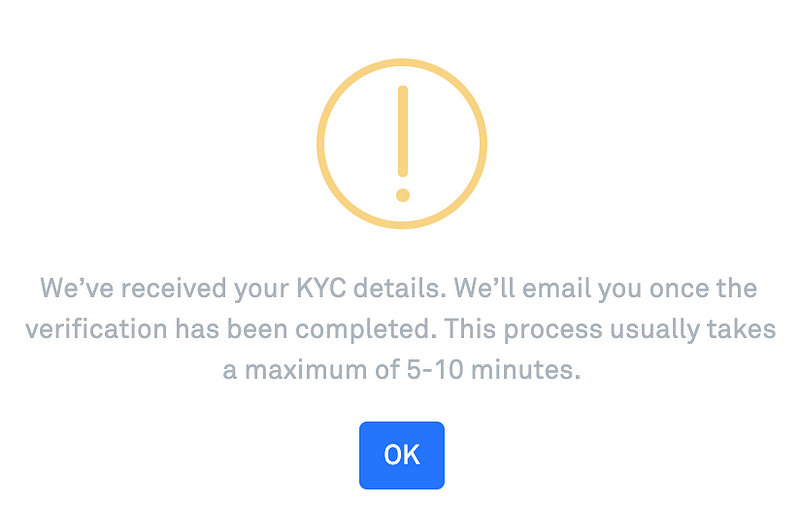
Task: Click the word "completed." in the message
Action: (366, 330)
